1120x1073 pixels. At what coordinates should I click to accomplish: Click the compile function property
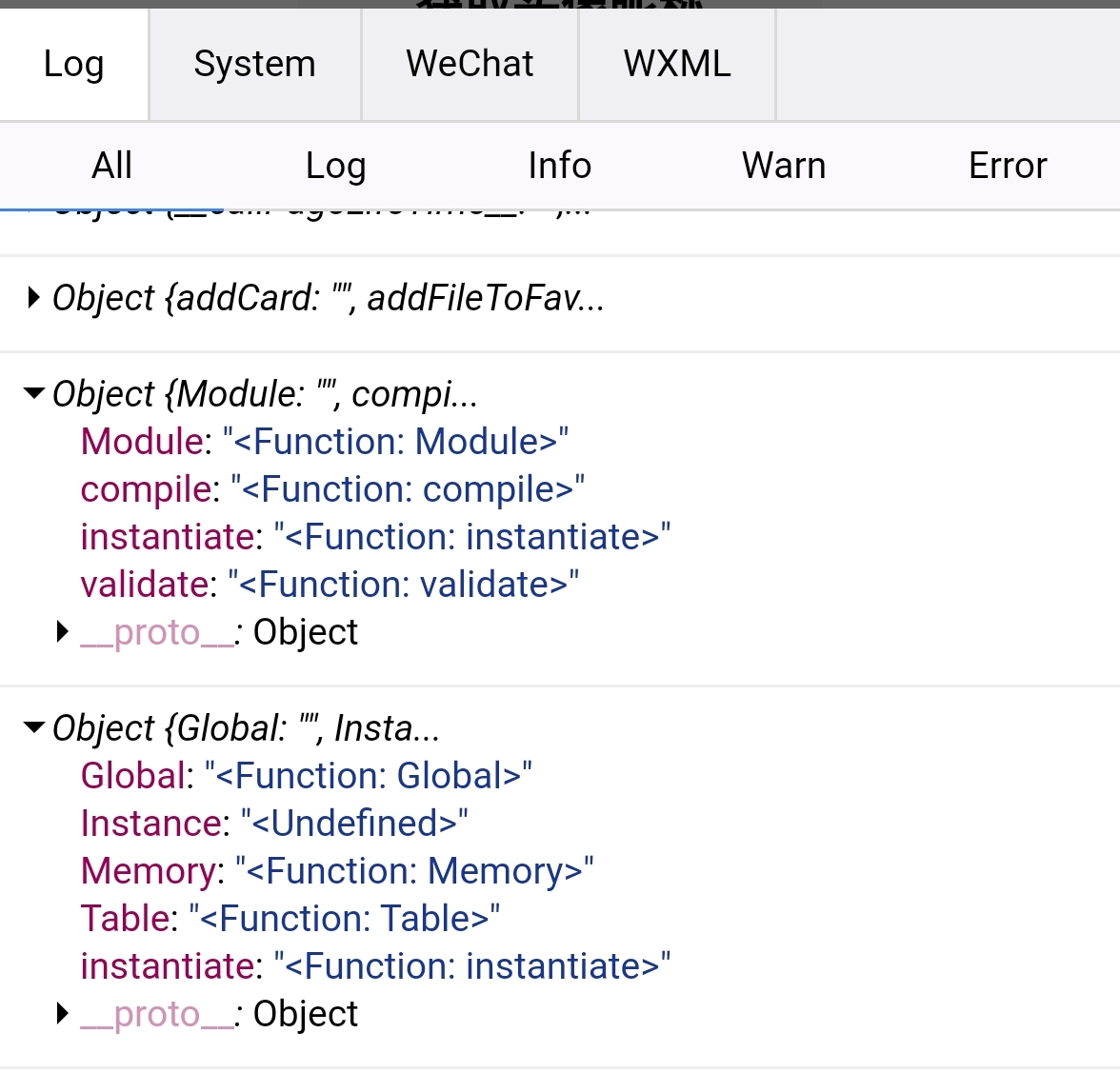(331, 489)
